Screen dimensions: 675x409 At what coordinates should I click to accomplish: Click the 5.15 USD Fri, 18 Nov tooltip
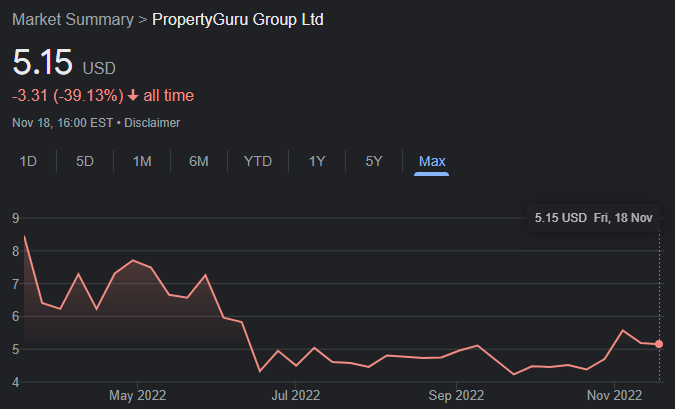(x=593, y=218)
